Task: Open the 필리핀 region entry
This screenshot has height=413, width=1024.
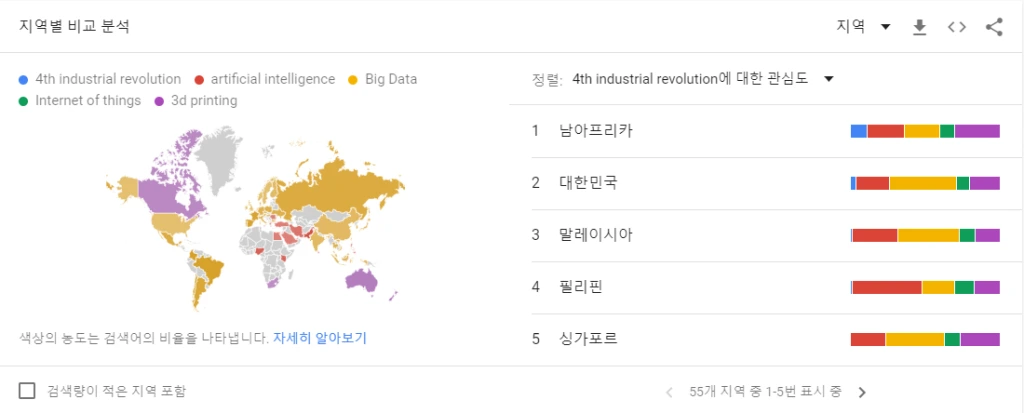Action: coord(582,287)
